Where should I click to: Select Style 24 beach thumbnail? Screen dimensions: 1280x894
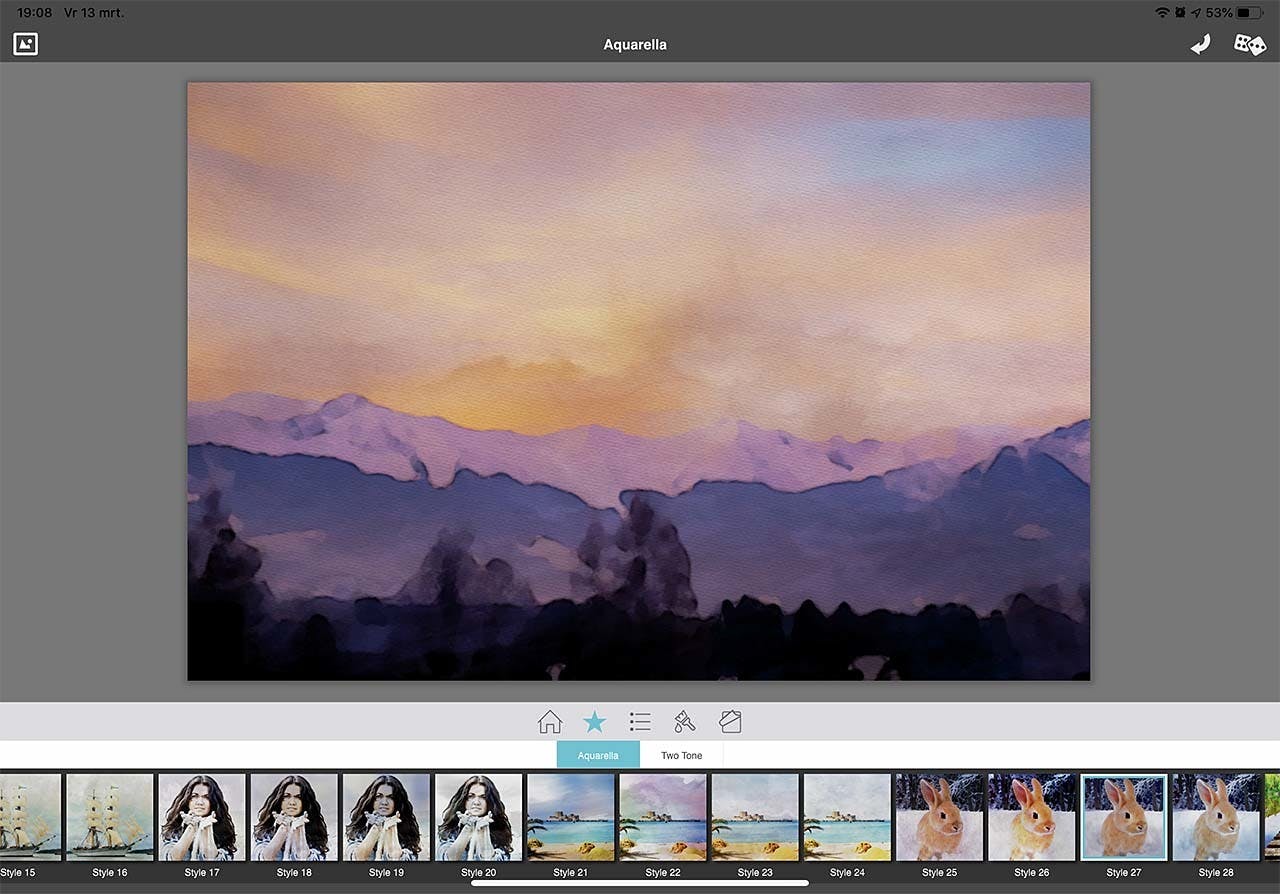(x=847, y=817)
